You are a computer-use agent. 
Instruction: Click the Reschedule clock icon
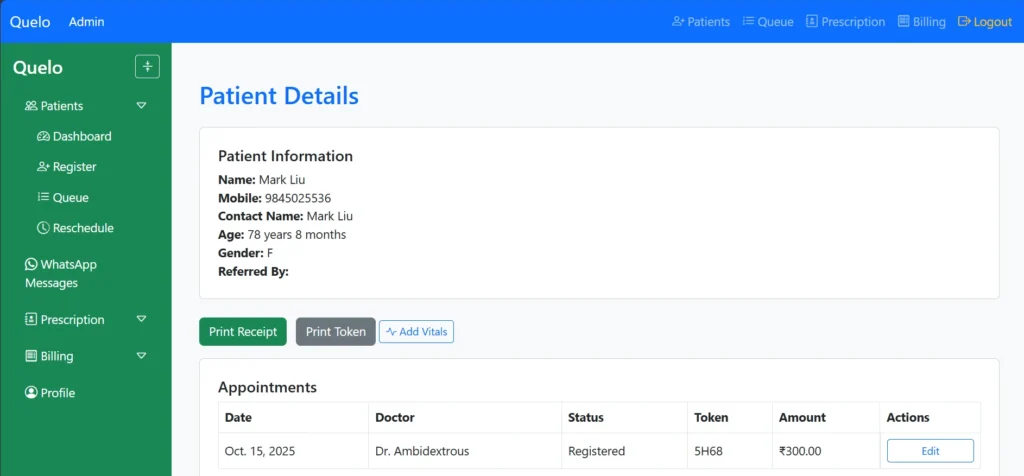43,228
